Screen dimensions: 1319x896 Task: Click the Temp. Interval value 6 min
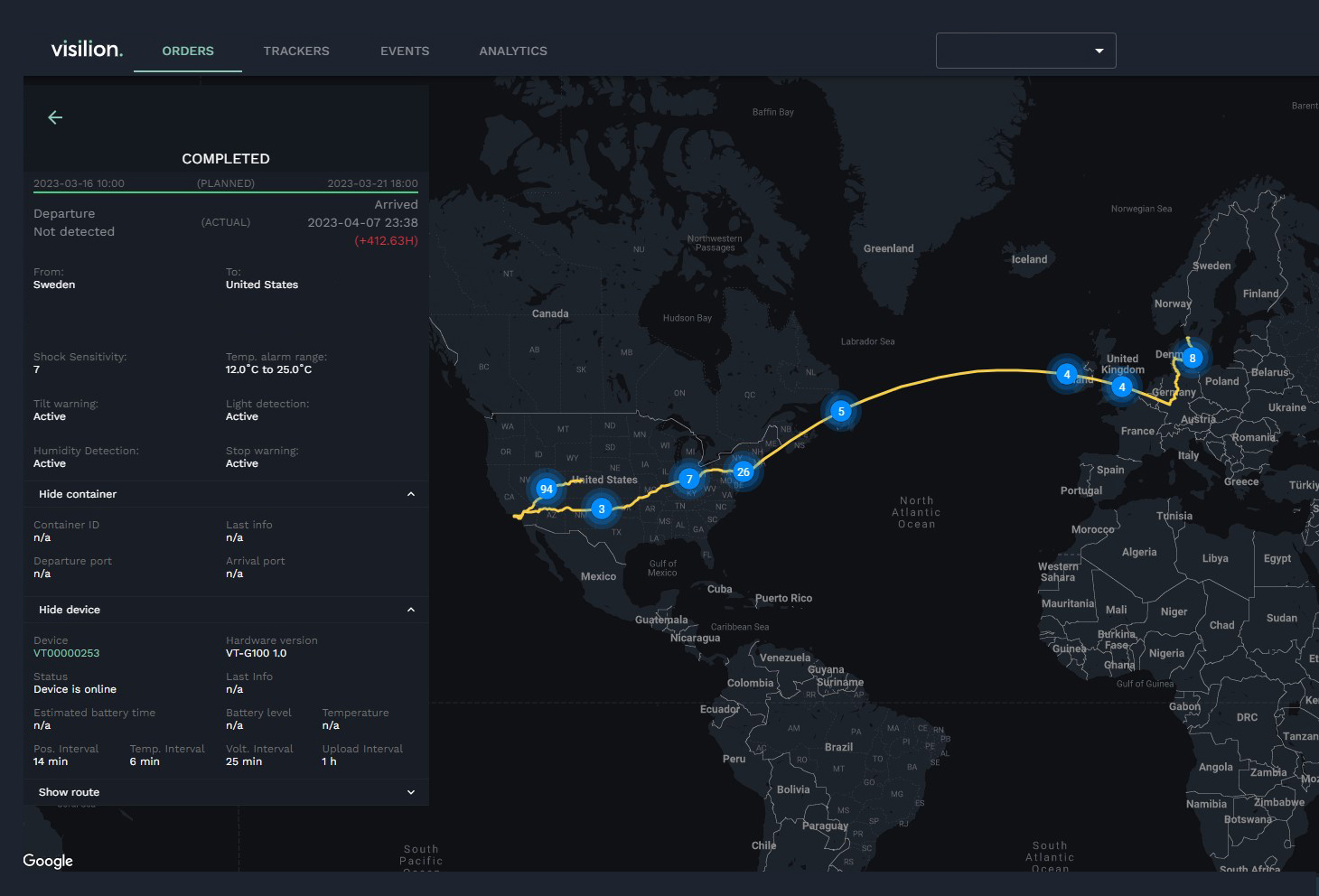click(x=145, y=761)
